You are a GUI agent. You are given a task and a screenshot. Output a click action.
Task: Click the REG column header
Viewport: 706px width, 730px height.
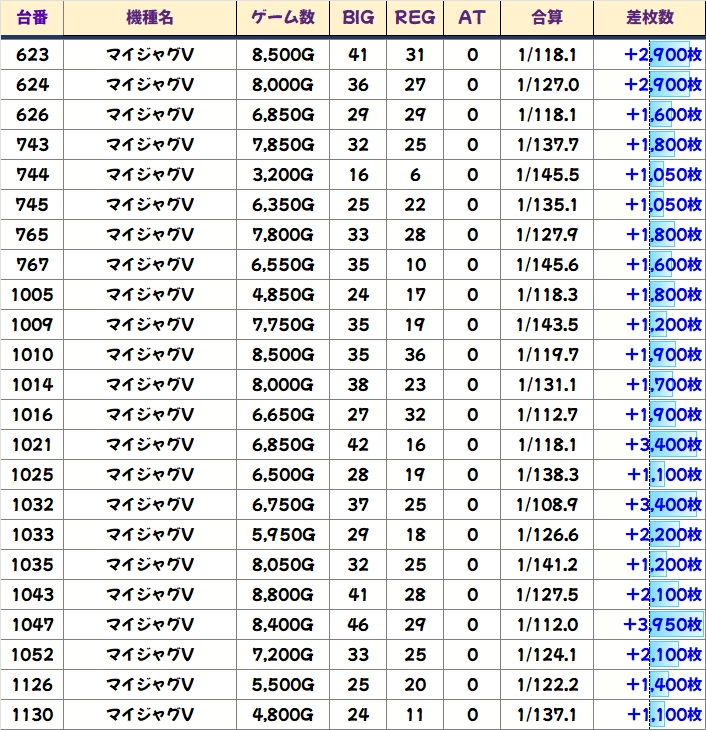coord(415,18)
